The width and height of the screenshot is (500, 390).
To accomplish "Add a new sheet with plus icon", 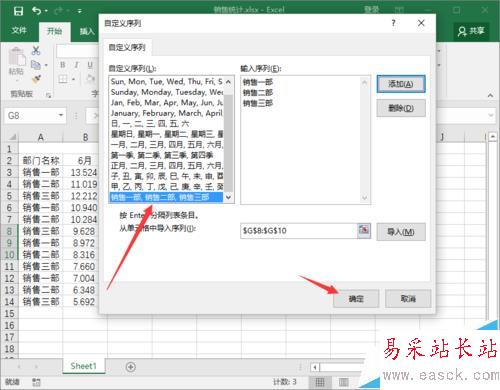I will point(131,367).
